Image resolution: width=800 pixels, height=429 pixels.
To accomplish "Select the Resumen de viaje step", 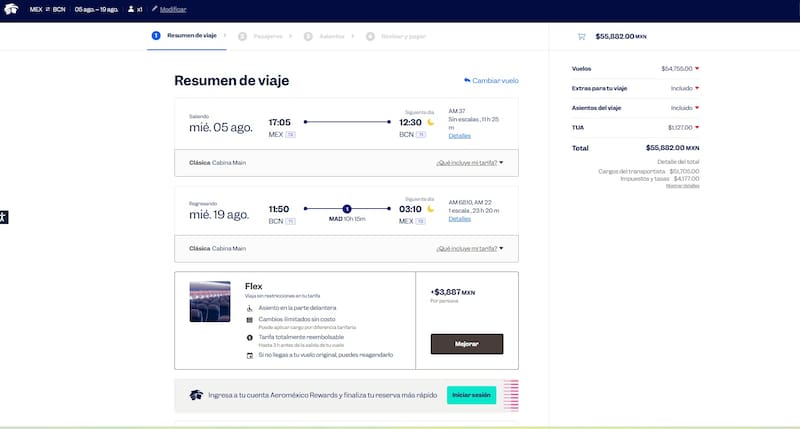I will pos(186,36).
